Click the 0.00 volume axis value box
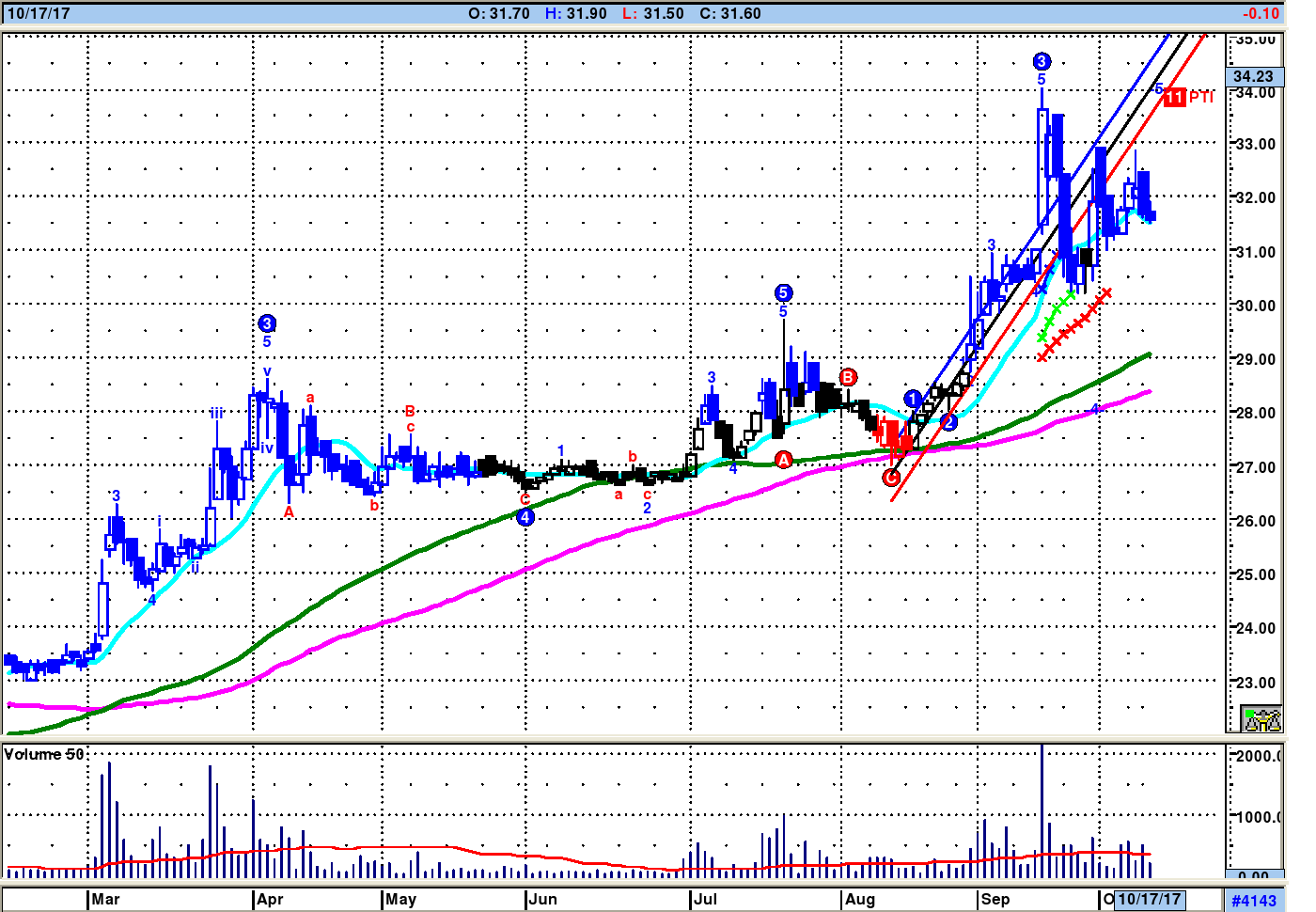Viewport: 1316px width, 912px height. click(x=1253, y=875)
